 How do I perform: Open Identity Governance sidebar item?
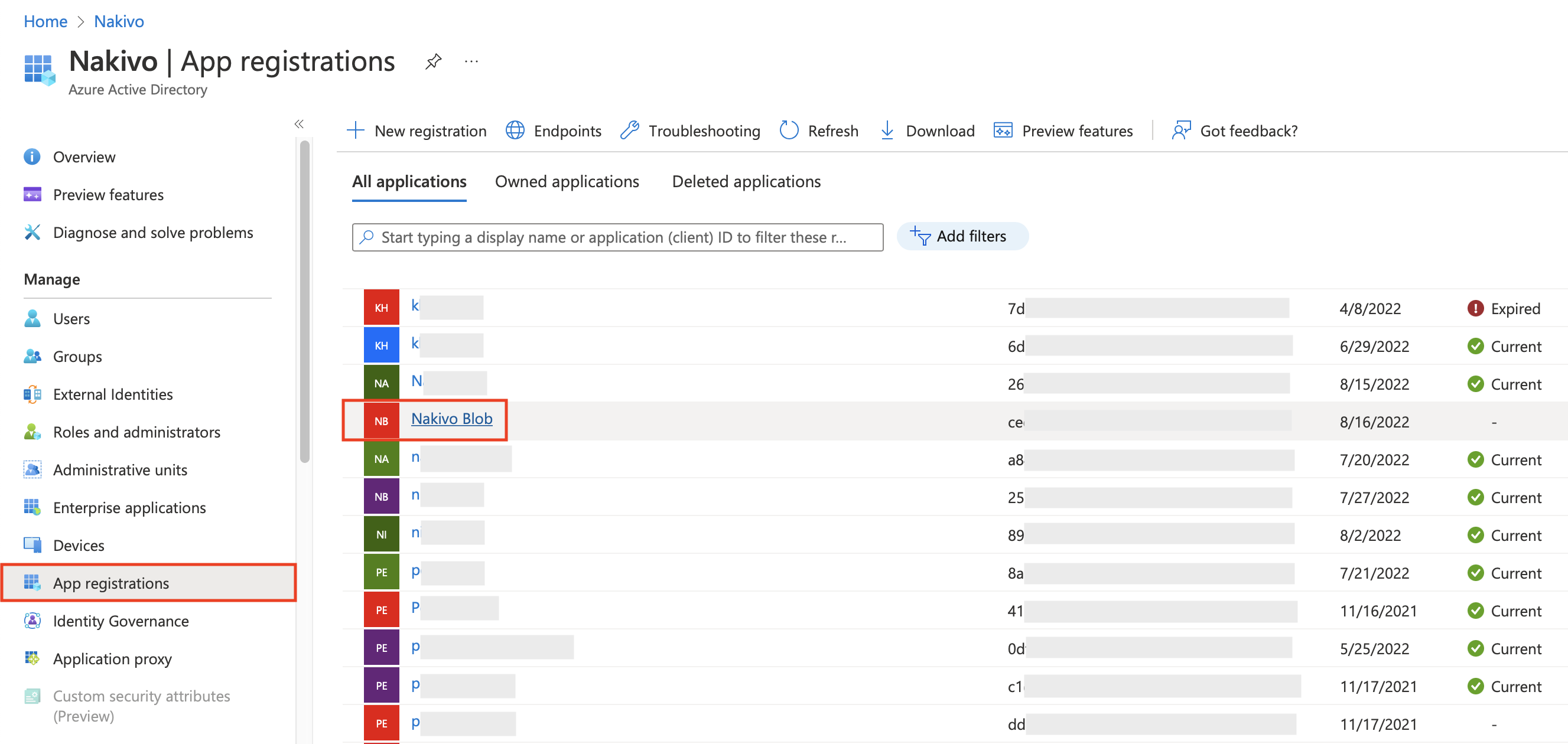pos(121,621)
